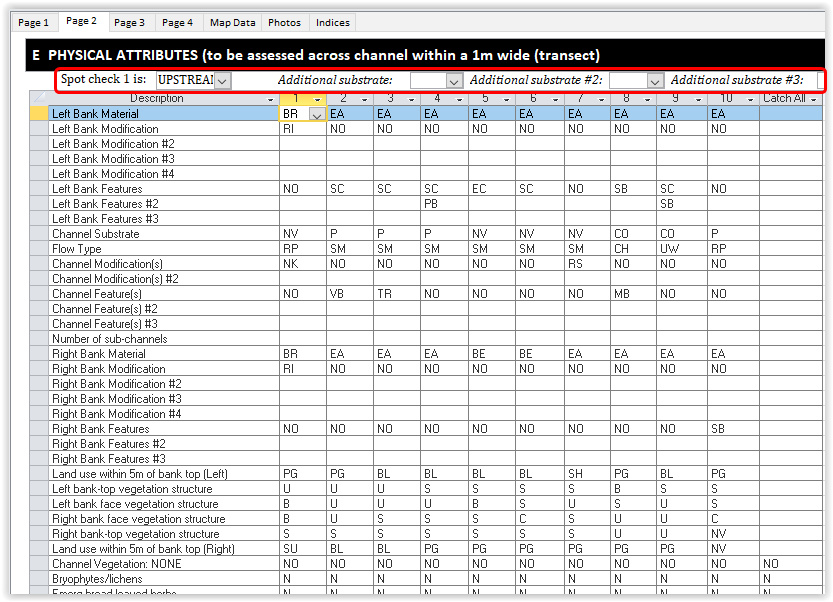Click the EC cell in Left Bank Features row

coord(491,189)
